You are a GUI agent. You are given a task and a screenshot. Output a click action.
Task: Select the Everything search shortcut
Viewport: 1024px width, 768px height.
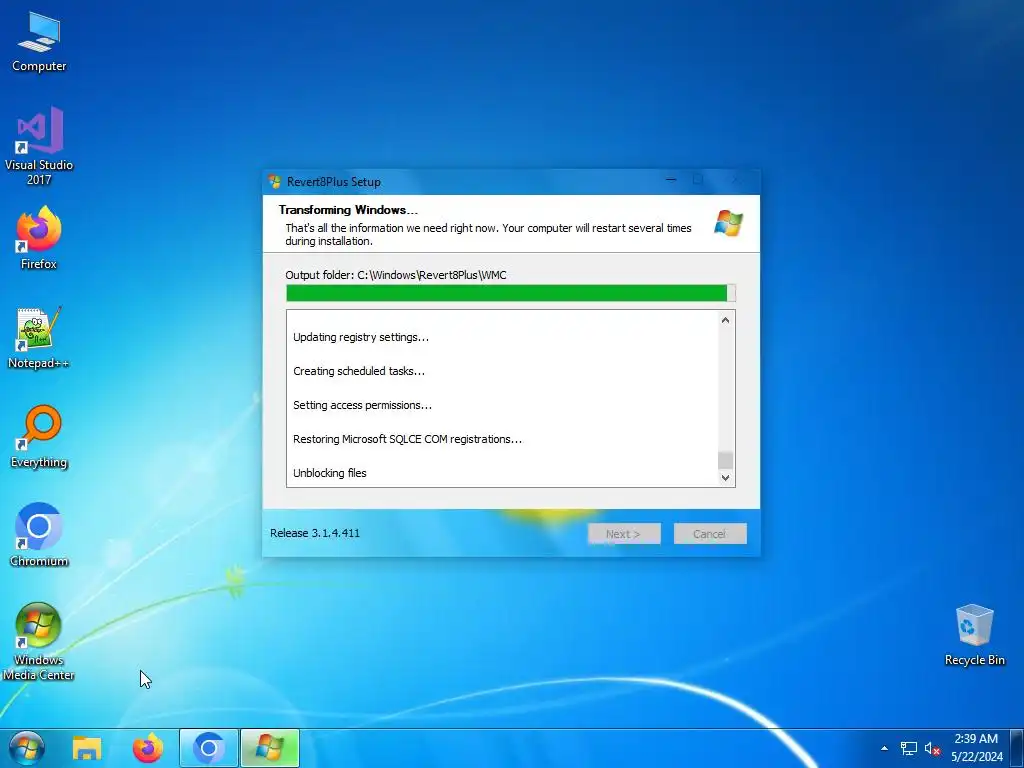coord(39,436)
